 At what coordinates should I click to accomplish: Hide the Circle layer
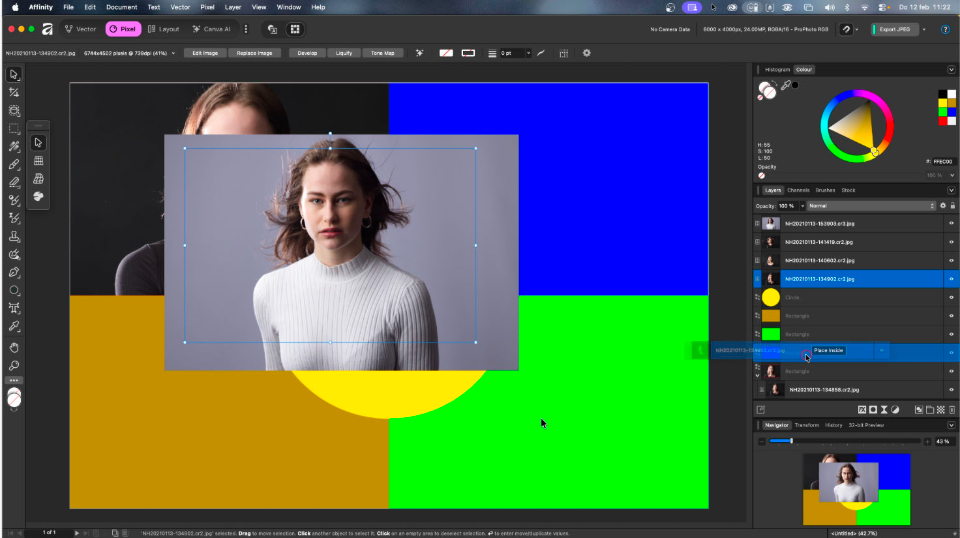(x=951, y=297)
